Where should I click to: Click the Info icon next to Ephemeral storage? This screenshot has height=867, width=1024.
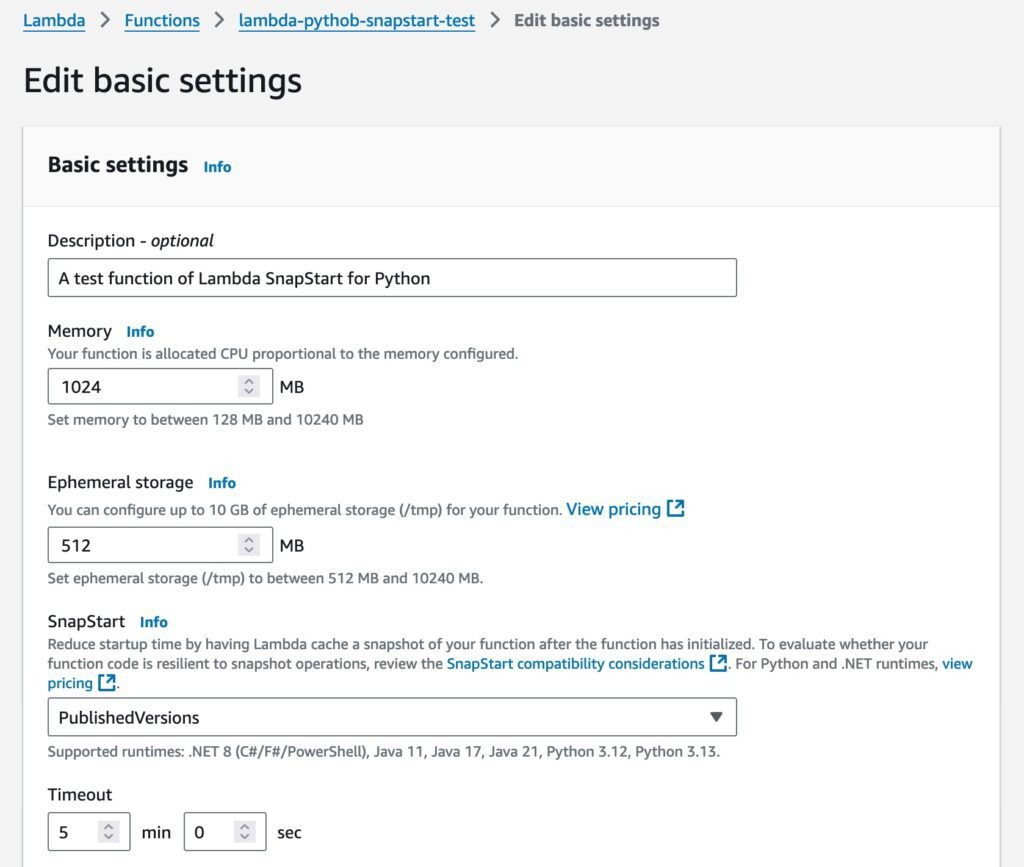click(x=221, y=482)
